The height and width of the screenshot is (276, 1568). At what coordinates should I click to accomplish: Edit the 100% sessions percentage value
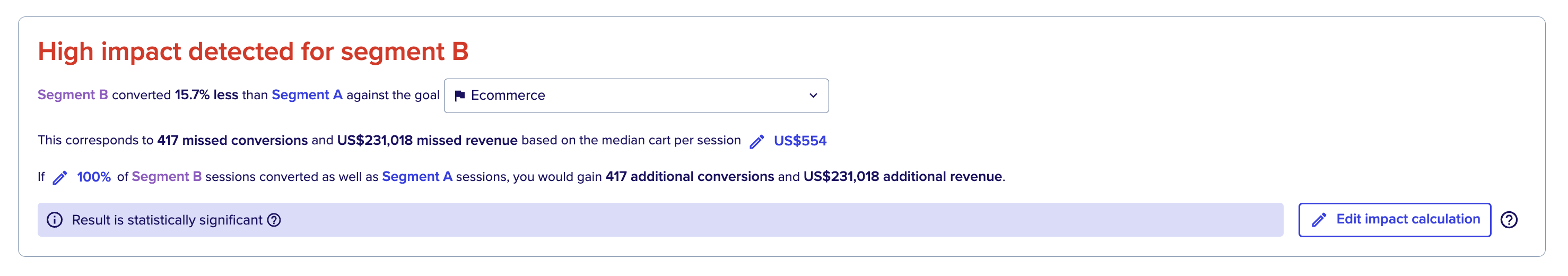[x=94, y=177]
